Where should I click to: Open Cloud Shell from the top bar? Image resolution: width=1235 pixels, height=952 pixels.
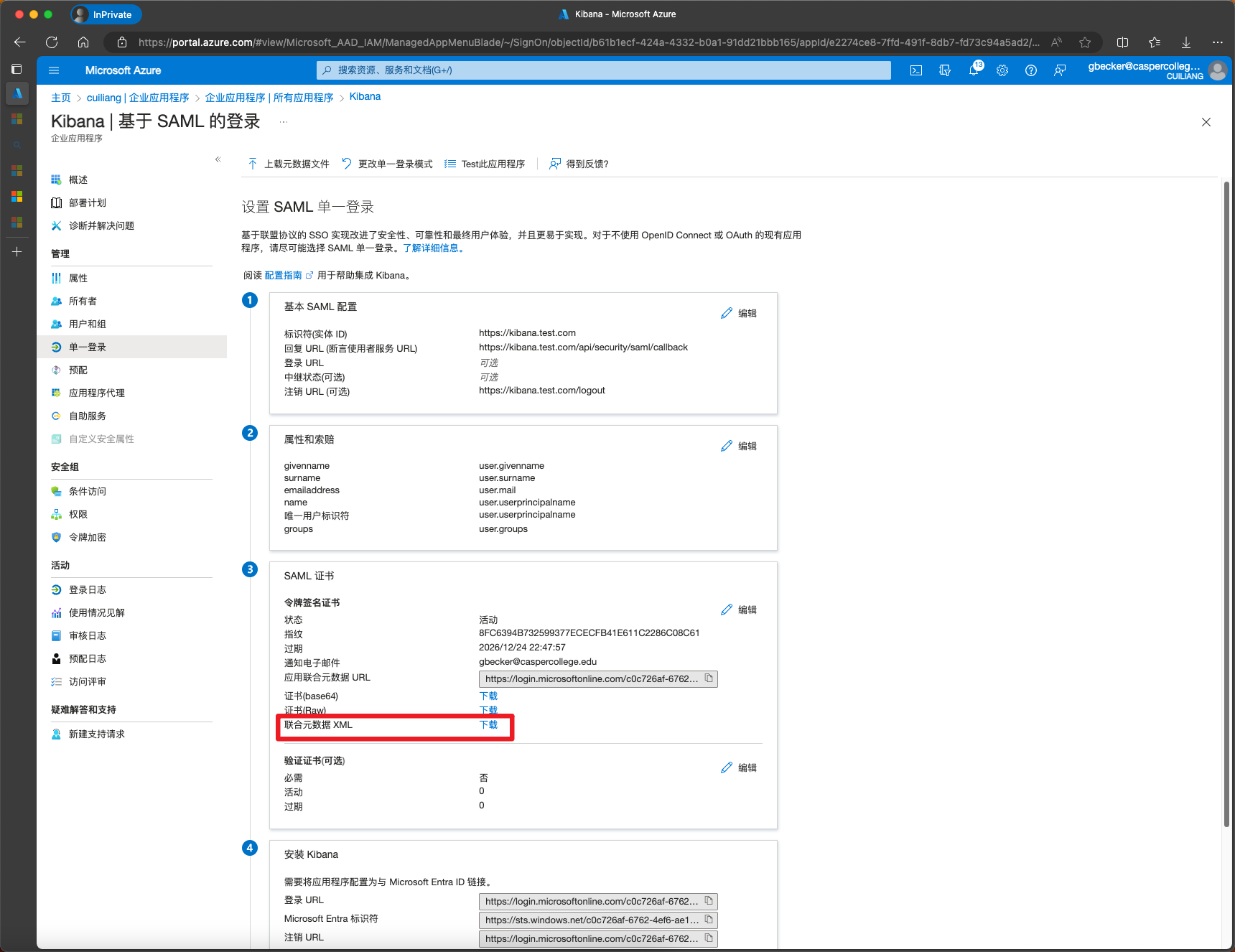click(x=916, y=70)
